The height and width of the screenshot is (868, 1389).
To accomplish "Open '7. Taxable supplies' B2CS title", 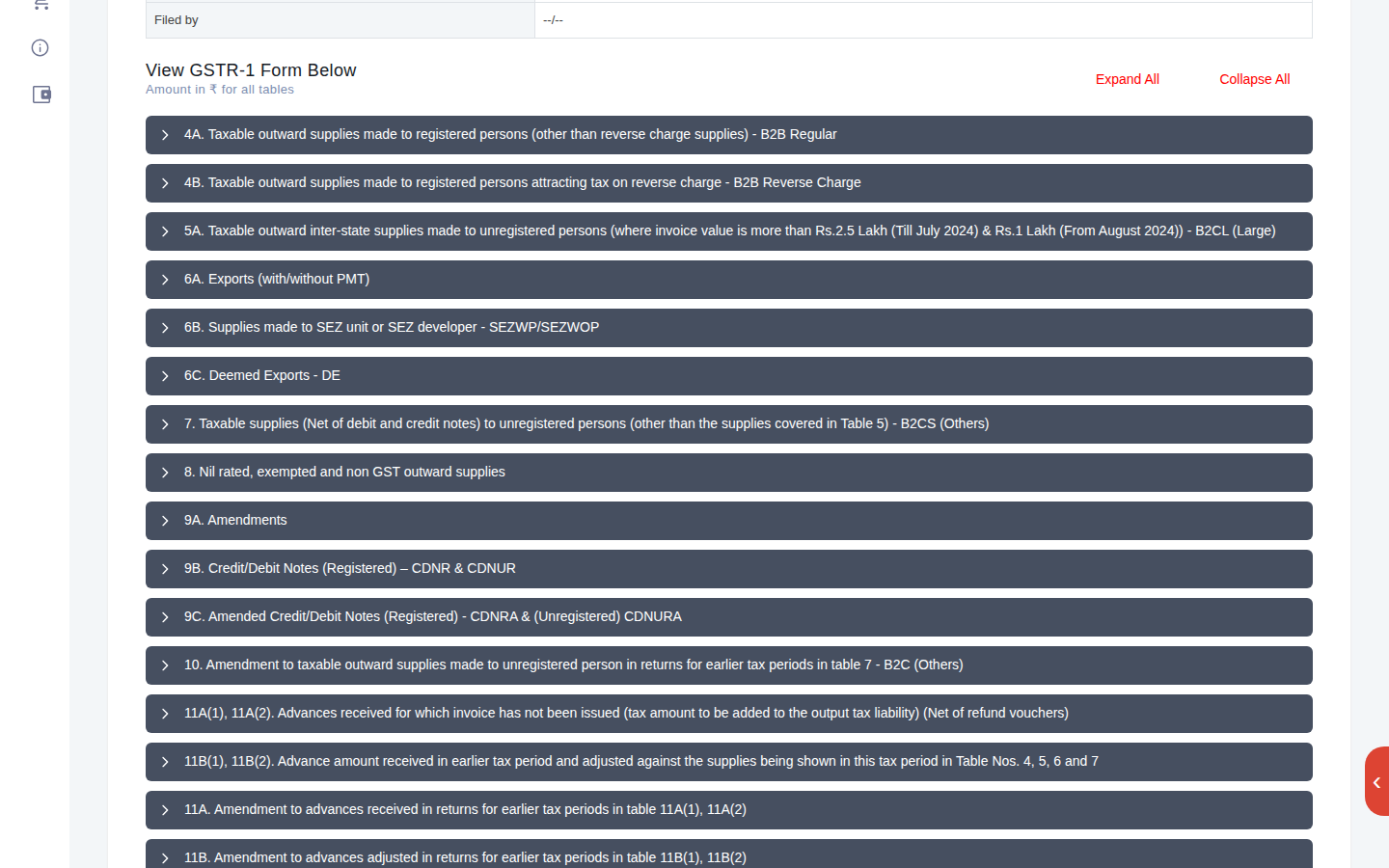I will [586, 423].
